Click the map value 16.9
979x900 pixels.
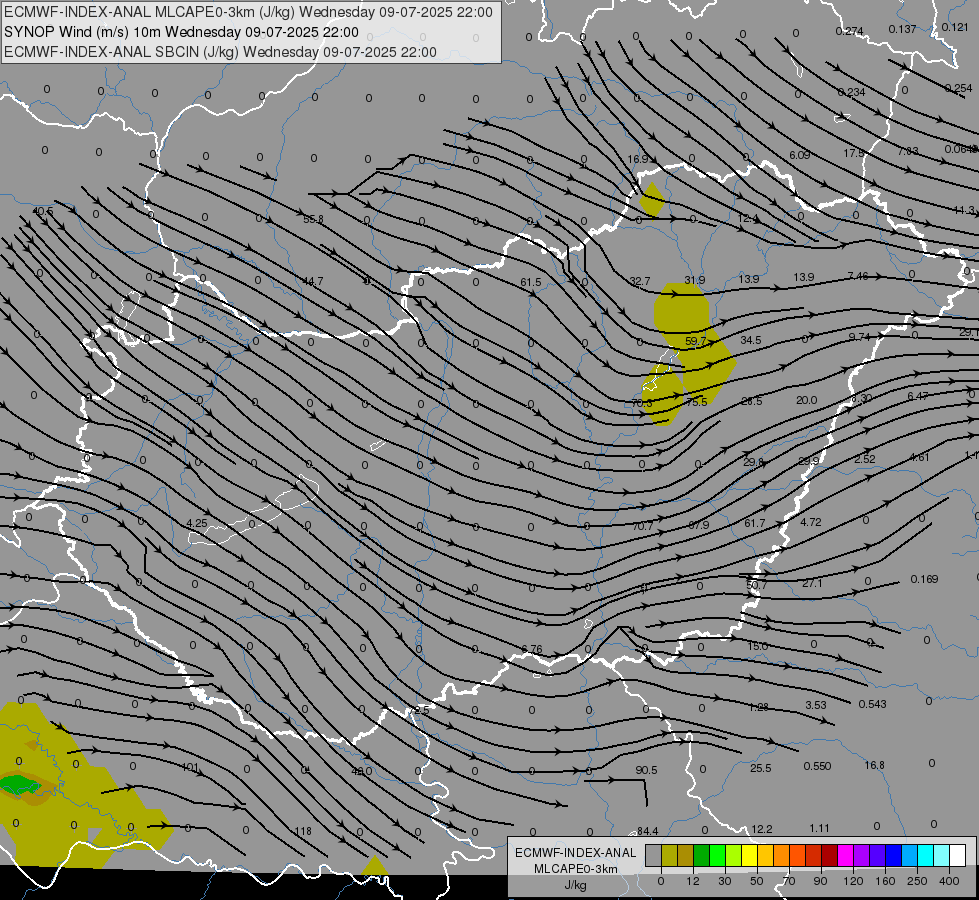click(x=638, y=159)
